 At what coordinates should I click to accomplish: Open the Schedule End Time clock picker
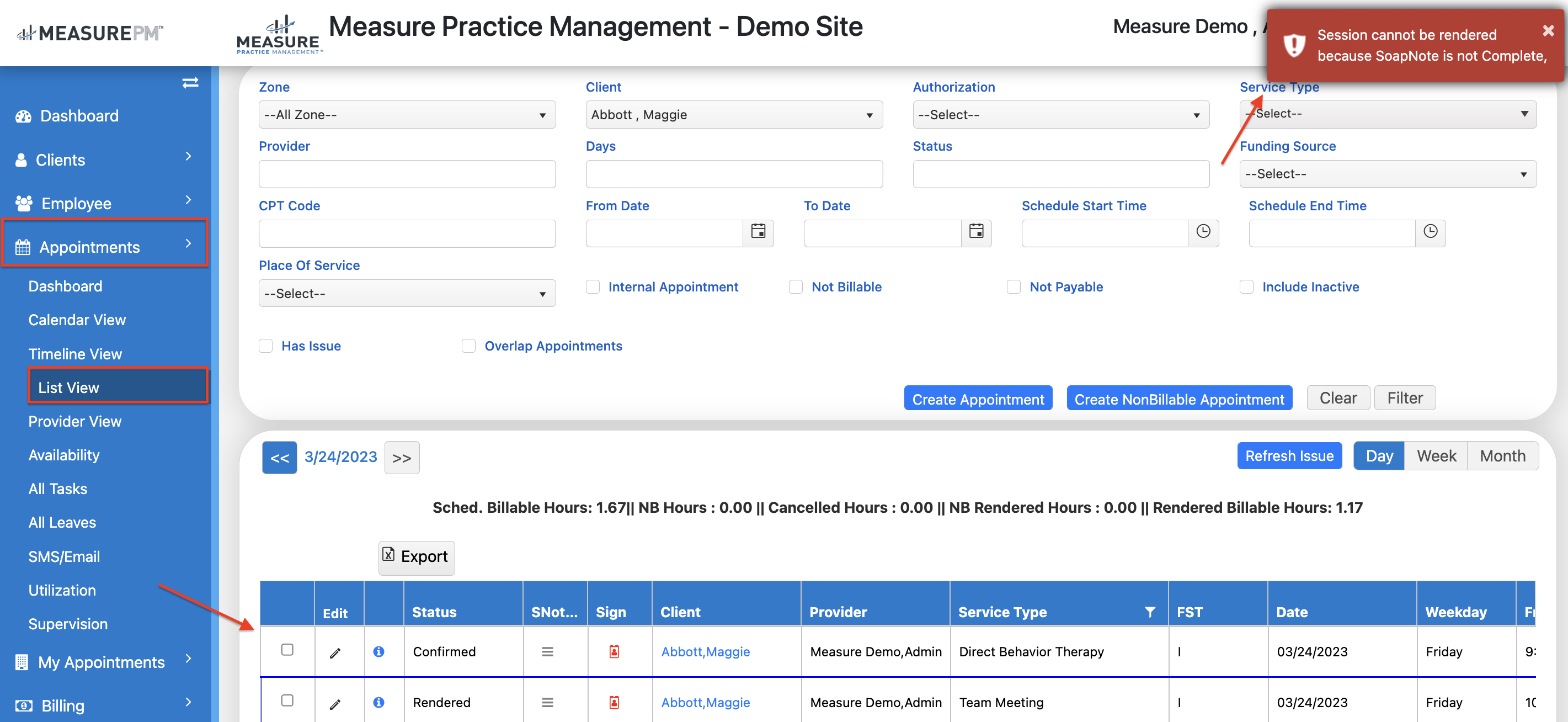(1430, 231)
